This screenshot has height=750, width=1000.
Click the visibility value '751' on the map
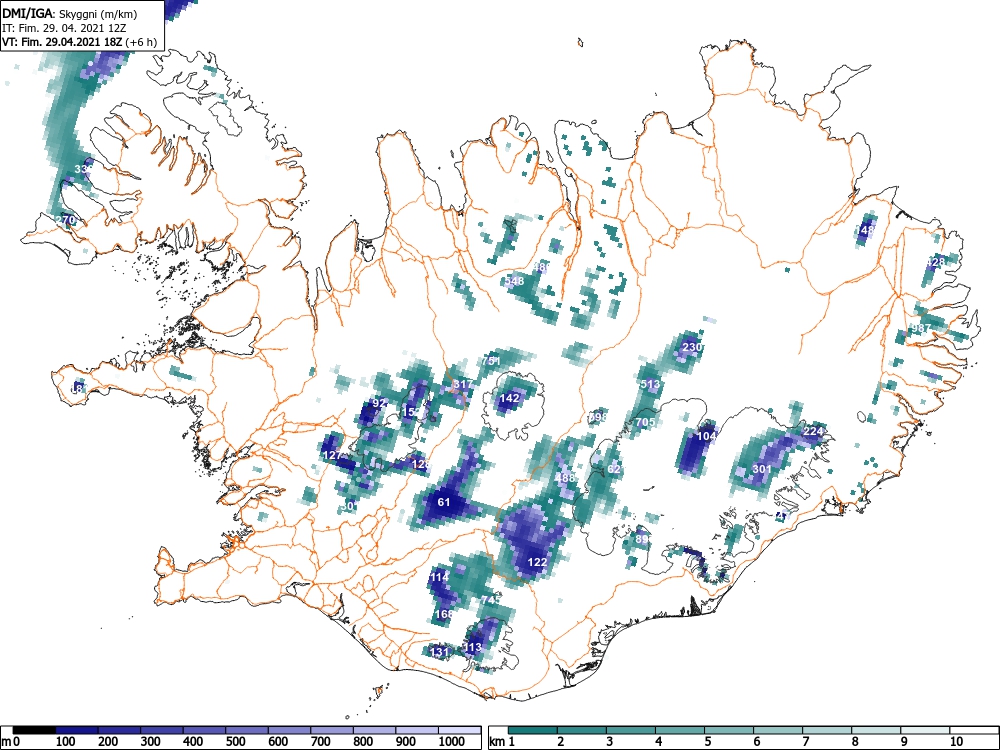(491, 361)
